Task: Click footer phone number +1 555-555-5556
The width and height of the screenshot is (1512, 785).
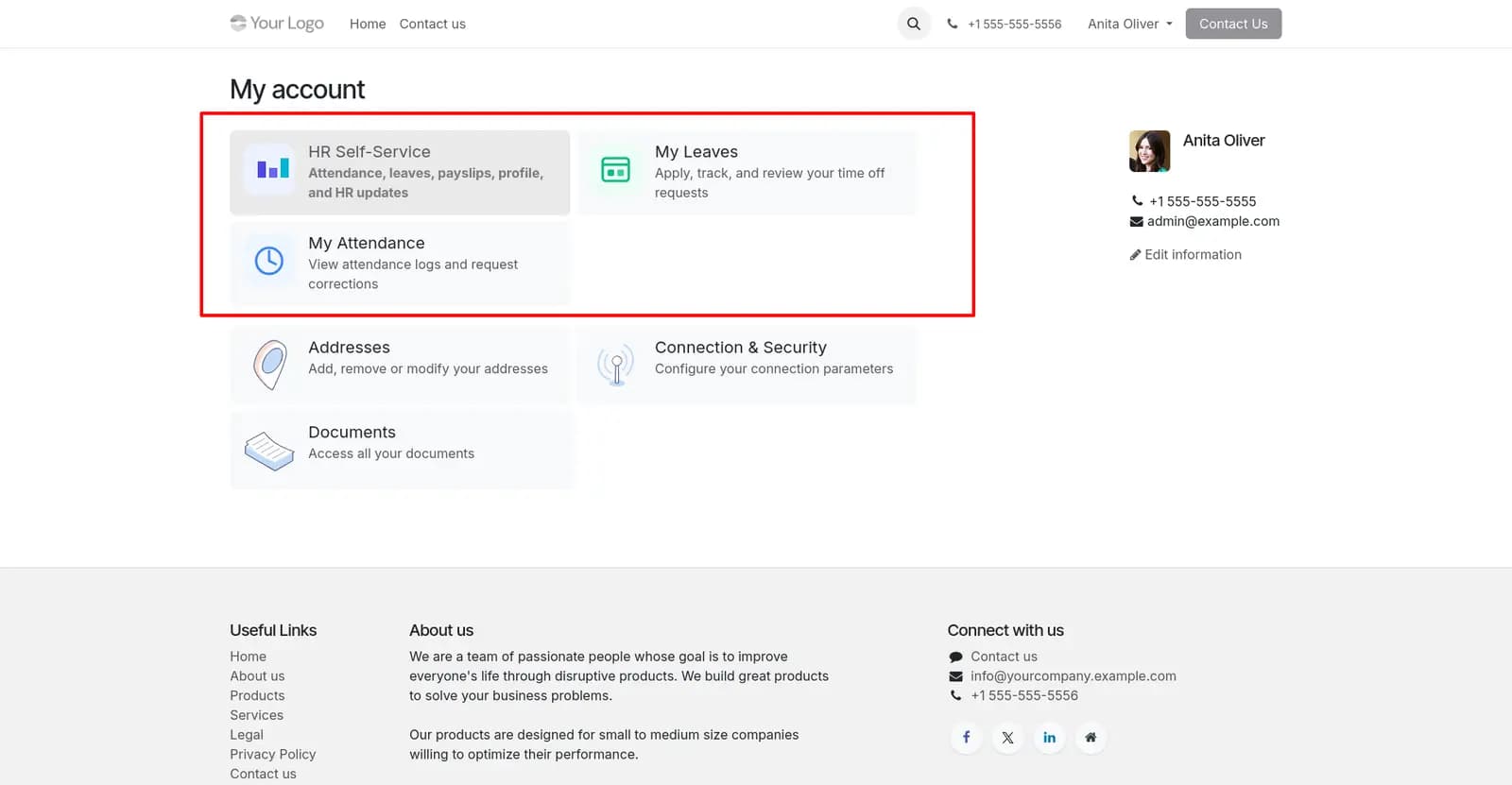Action: click(1024, 696)
